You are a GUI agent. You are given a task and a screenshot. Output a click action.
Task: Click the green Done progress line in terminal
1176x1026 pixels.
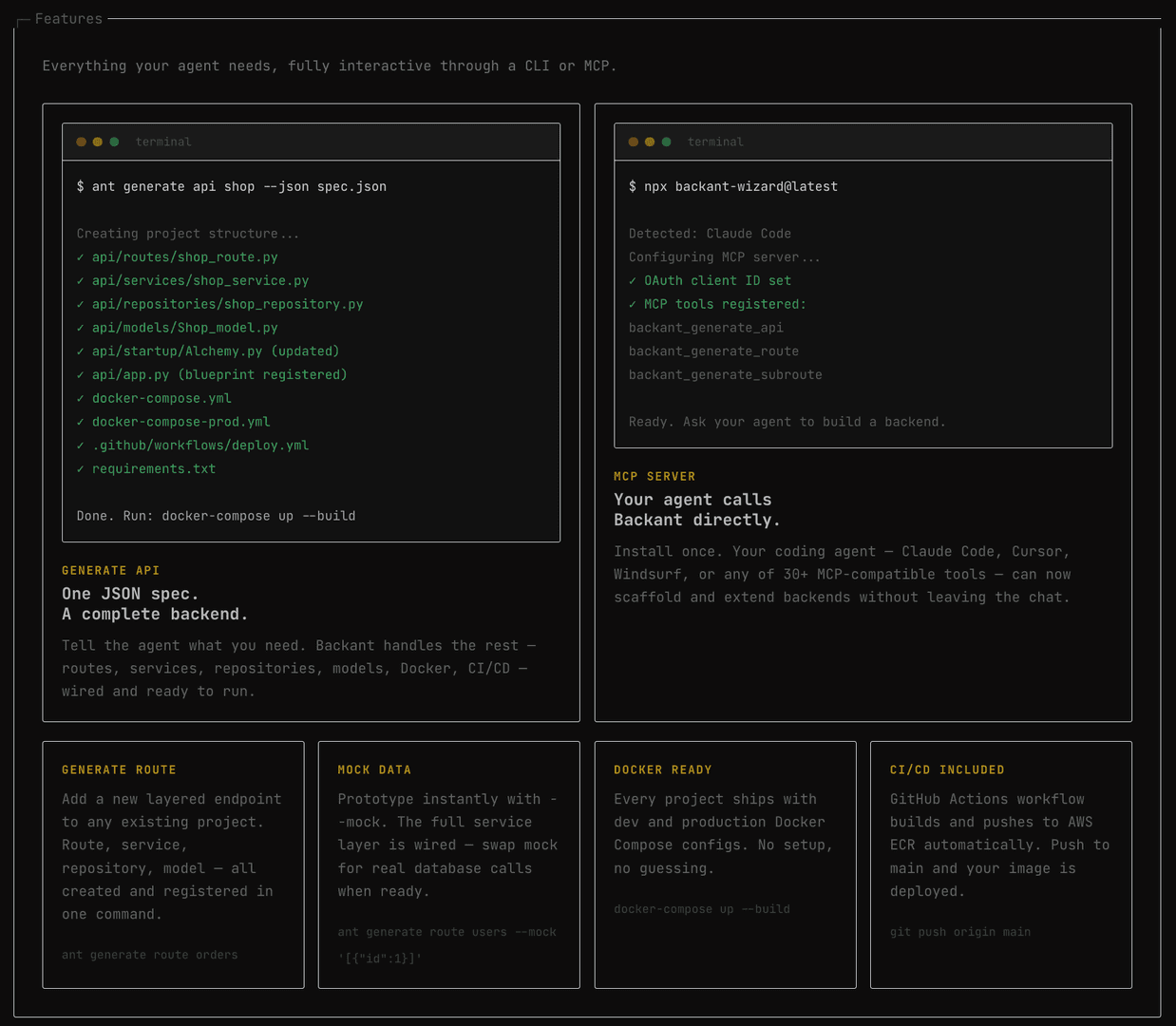[x=216, y=516]
